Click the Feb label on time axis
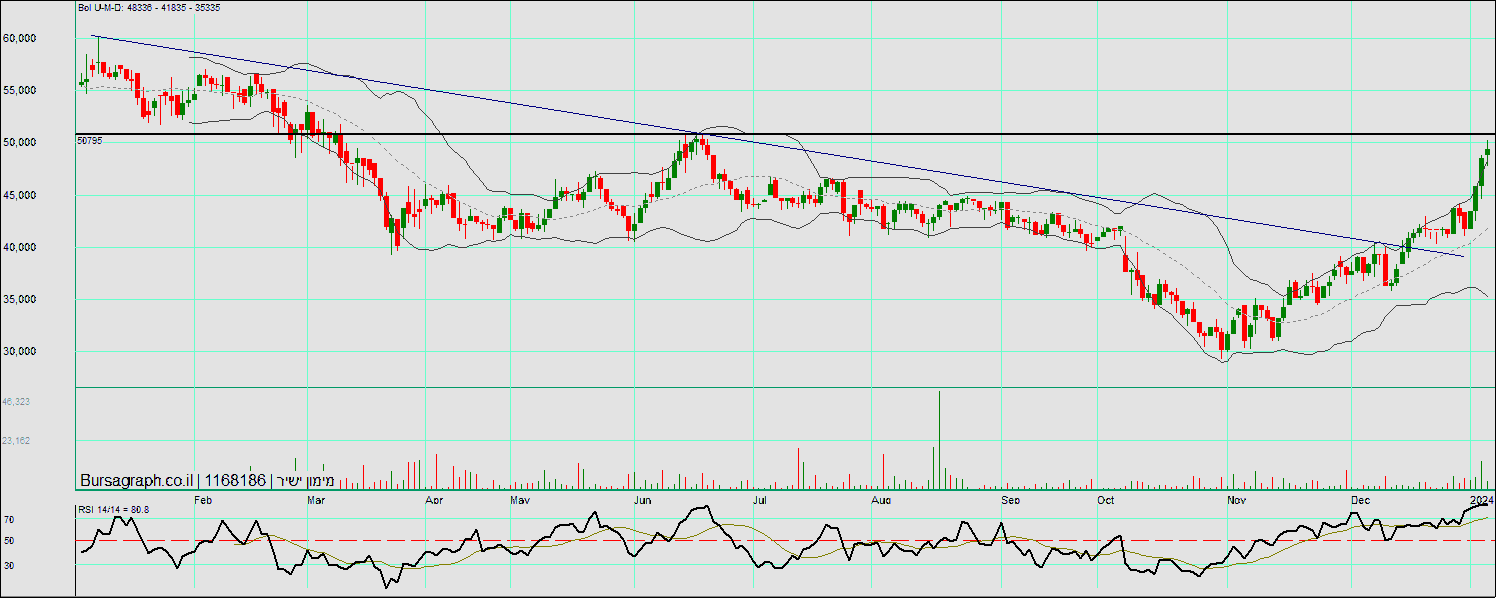The height and width of the screenshot is (598, 1496). [x=202, y=498]
